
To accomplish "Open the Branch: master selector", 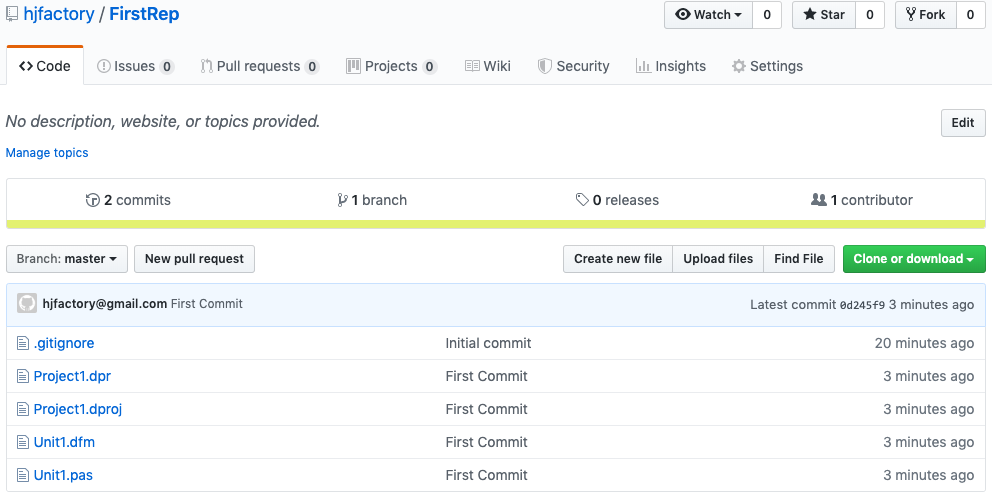I will pyautogui.click(x=66, y=259).
